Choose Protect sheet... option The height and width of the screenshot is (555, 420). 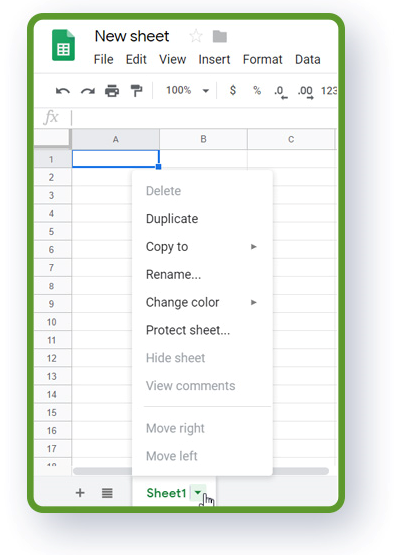coord(202,330)
